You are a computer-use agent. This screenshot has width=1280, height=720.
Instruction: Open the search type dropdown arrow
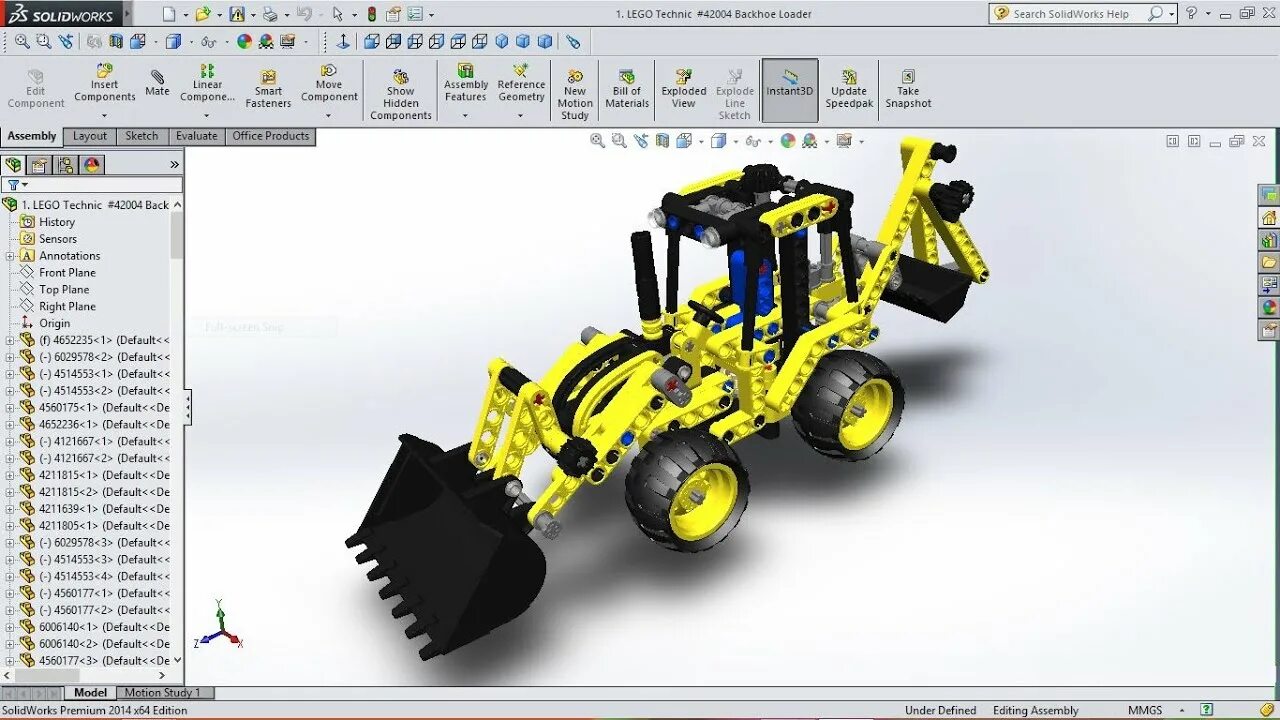point(1172,14)
